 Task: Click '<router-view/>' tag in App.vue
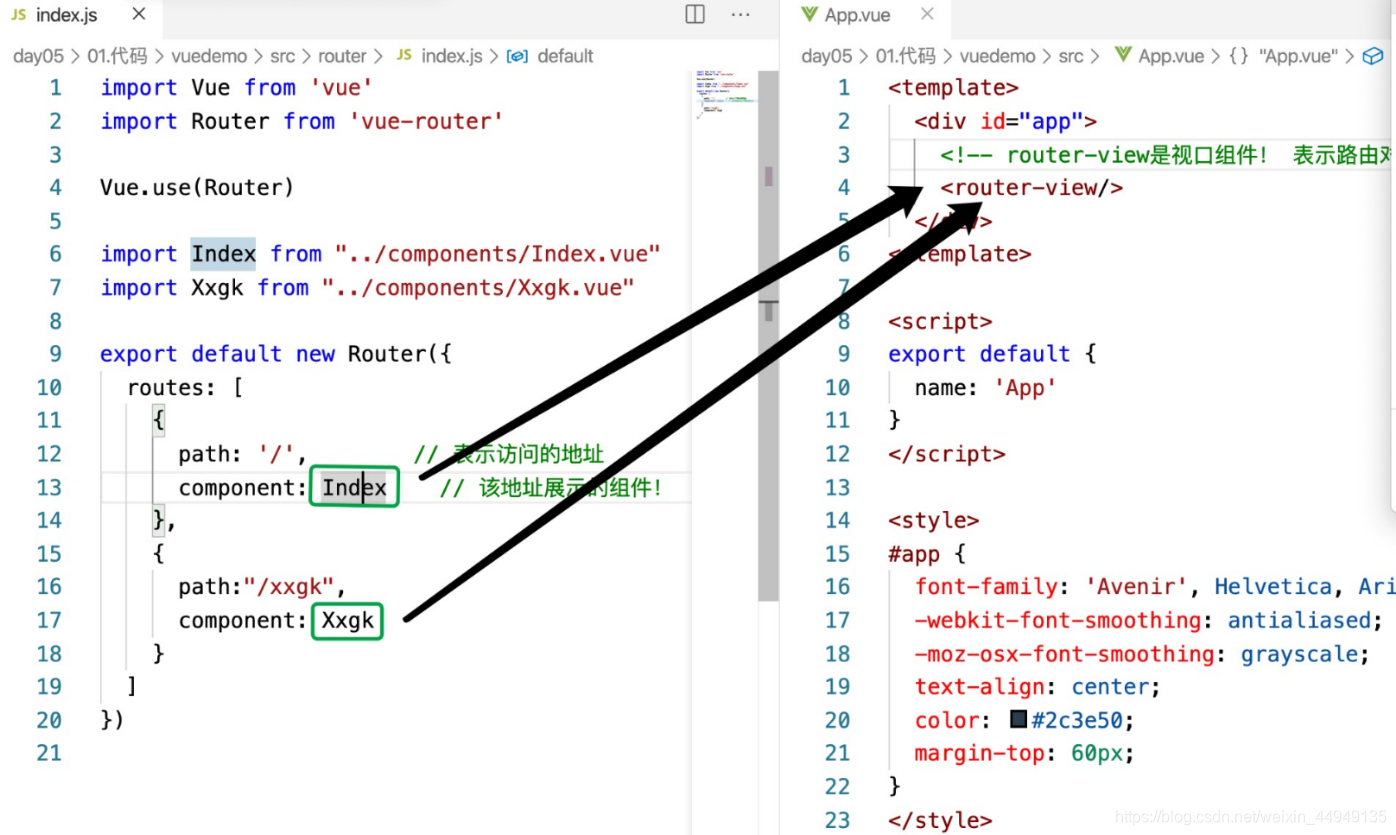tap(1032, 187)
